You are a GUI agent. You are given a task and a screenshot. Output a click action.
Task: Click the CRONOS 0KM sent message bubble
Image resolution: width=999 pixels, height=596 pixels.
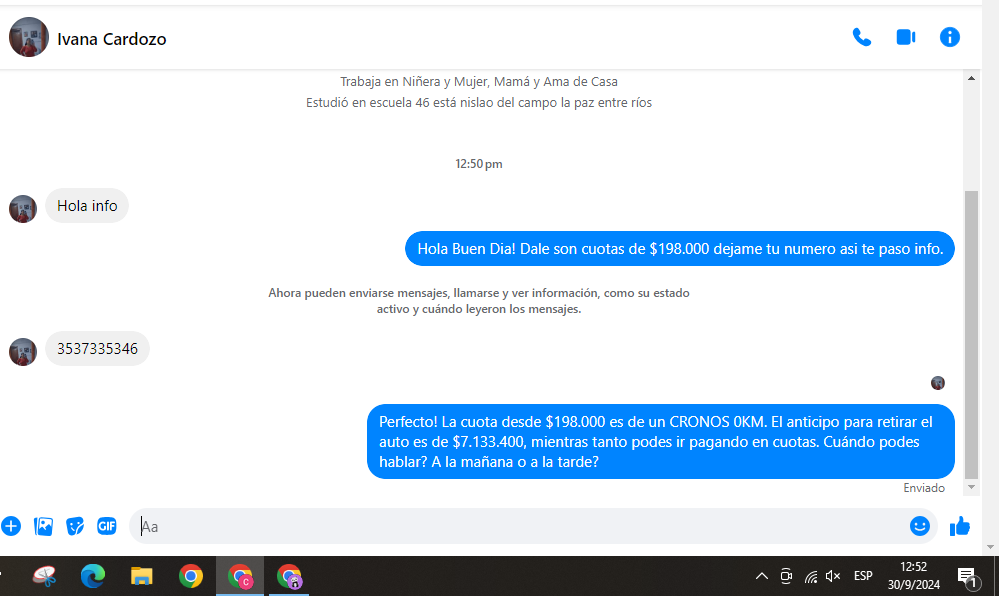(661, 442)
